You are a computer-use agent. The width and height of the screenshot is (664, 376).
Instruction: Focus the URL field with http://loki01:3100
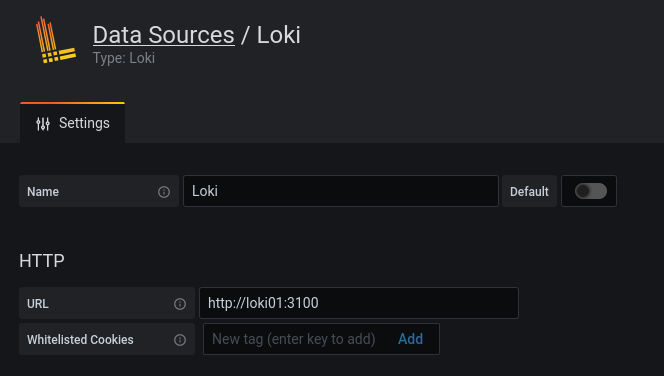coord(359,303)
